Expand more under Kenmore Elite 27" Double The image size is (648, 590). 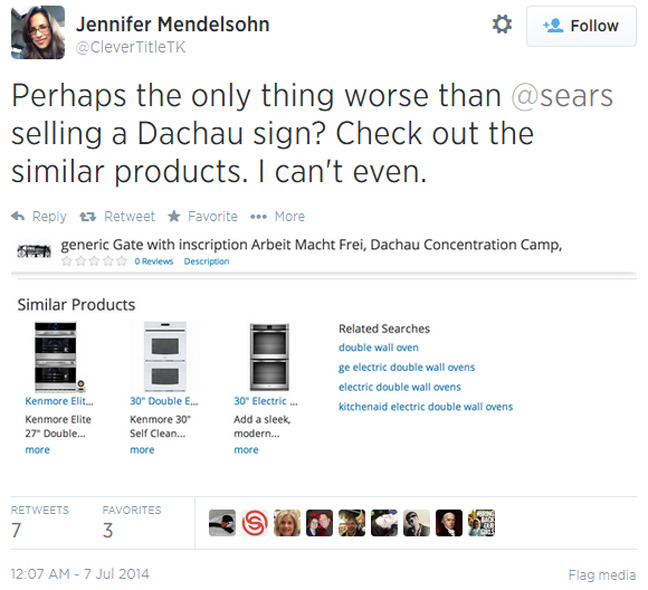37,450
